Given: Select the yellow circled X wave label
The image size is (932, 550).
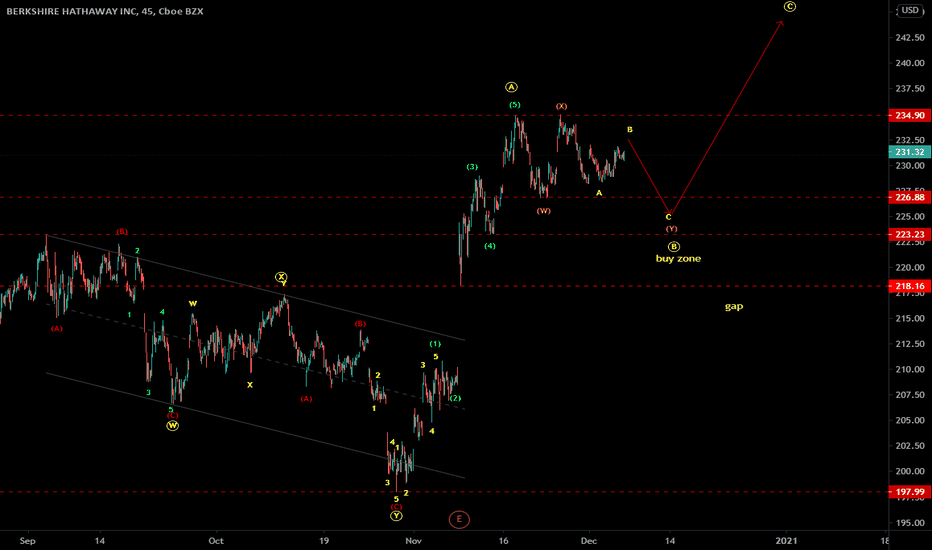Looking at the screenshot, I should (x=281, y=277).
